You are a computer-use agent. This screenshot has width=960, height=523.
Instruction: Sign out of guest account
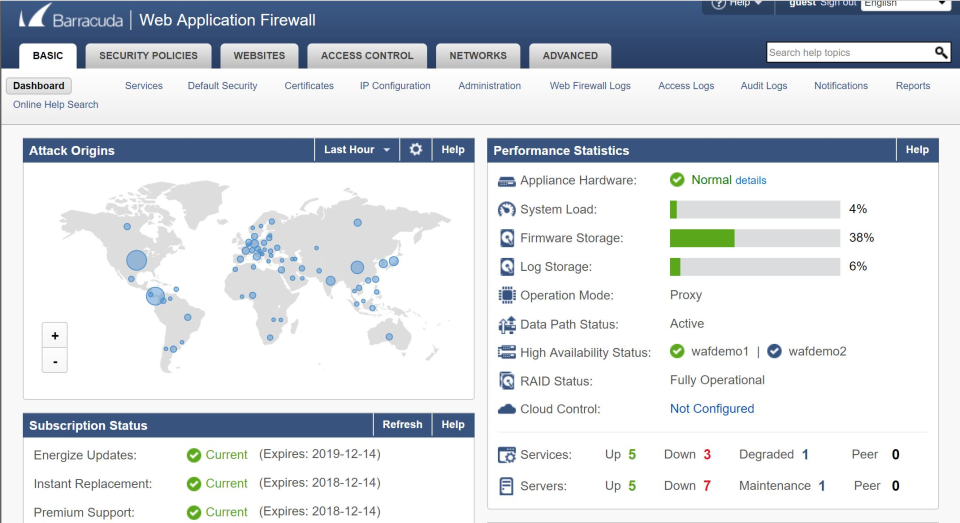pyautogui.click(x=838, y=3)
